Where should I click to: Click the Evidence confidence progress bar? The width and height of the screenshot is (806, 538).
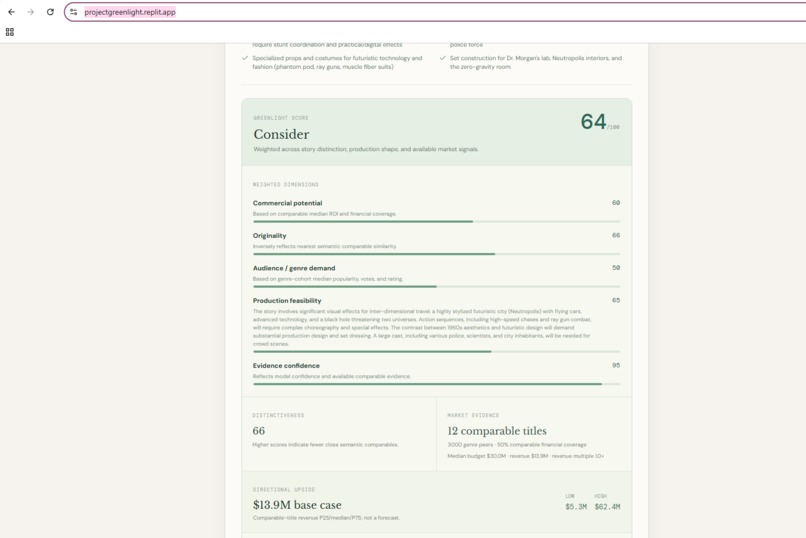click(x=436, y=384)
